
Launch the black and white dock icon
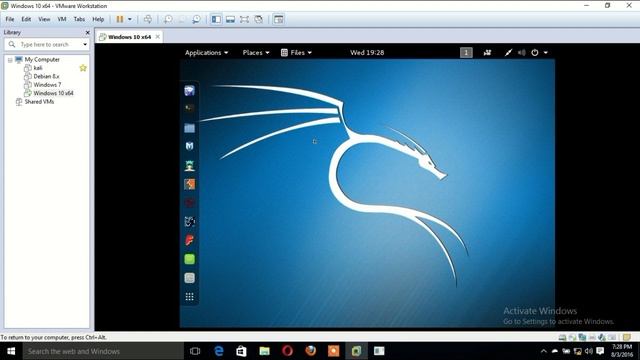(x=189, y=222)
